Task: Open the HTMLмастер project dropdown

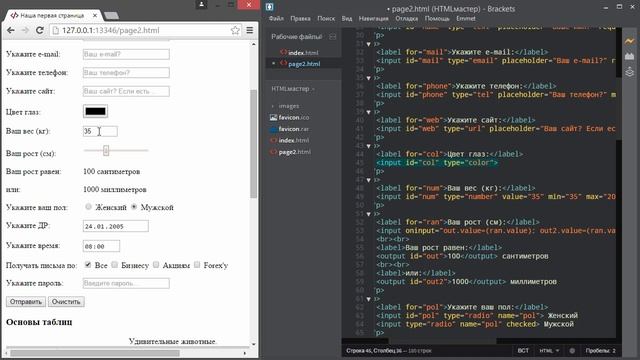Action: pyautogui.click(x=293, y=89)
